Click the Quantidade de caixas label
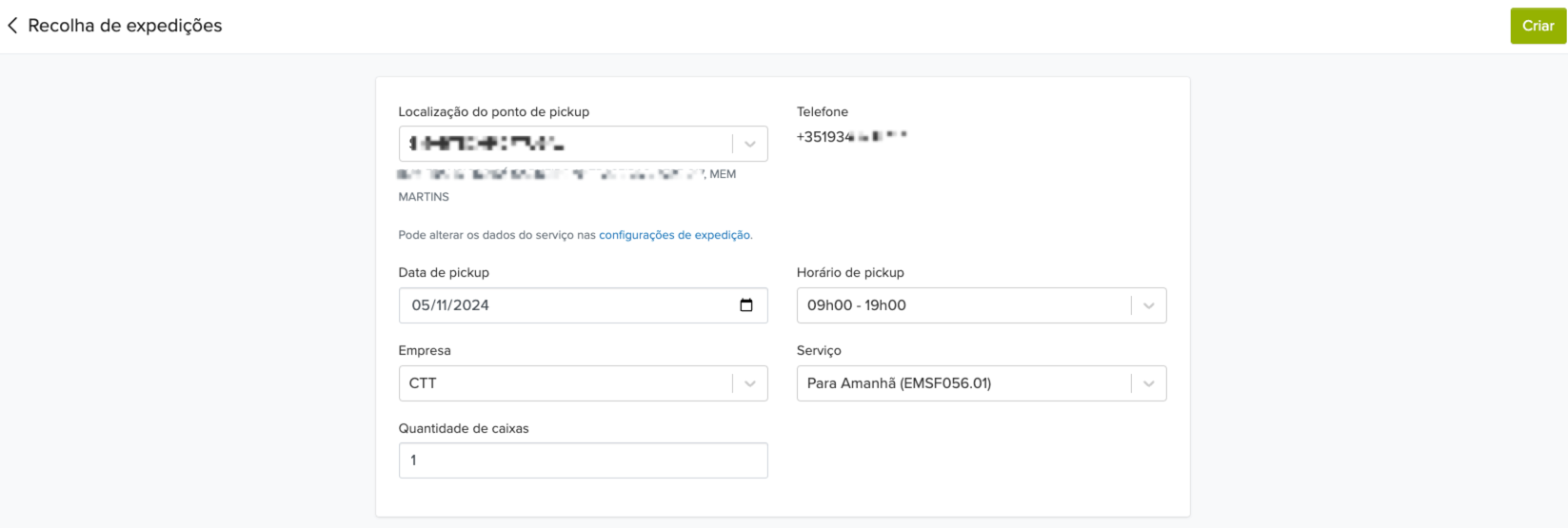The width and height of the screenshot is (1568, 528). click(x=463, y=428)
